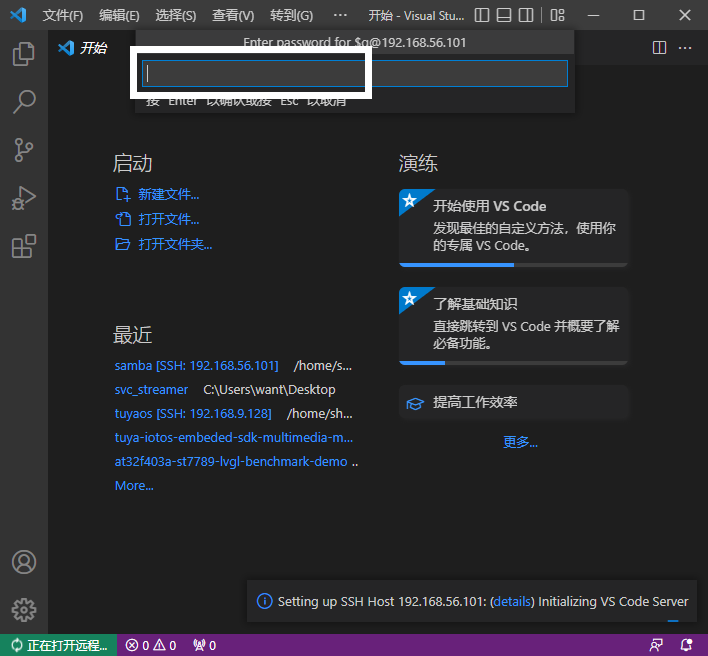
Task: Open the Manage gear icon
Action: [x=23, y=610]
